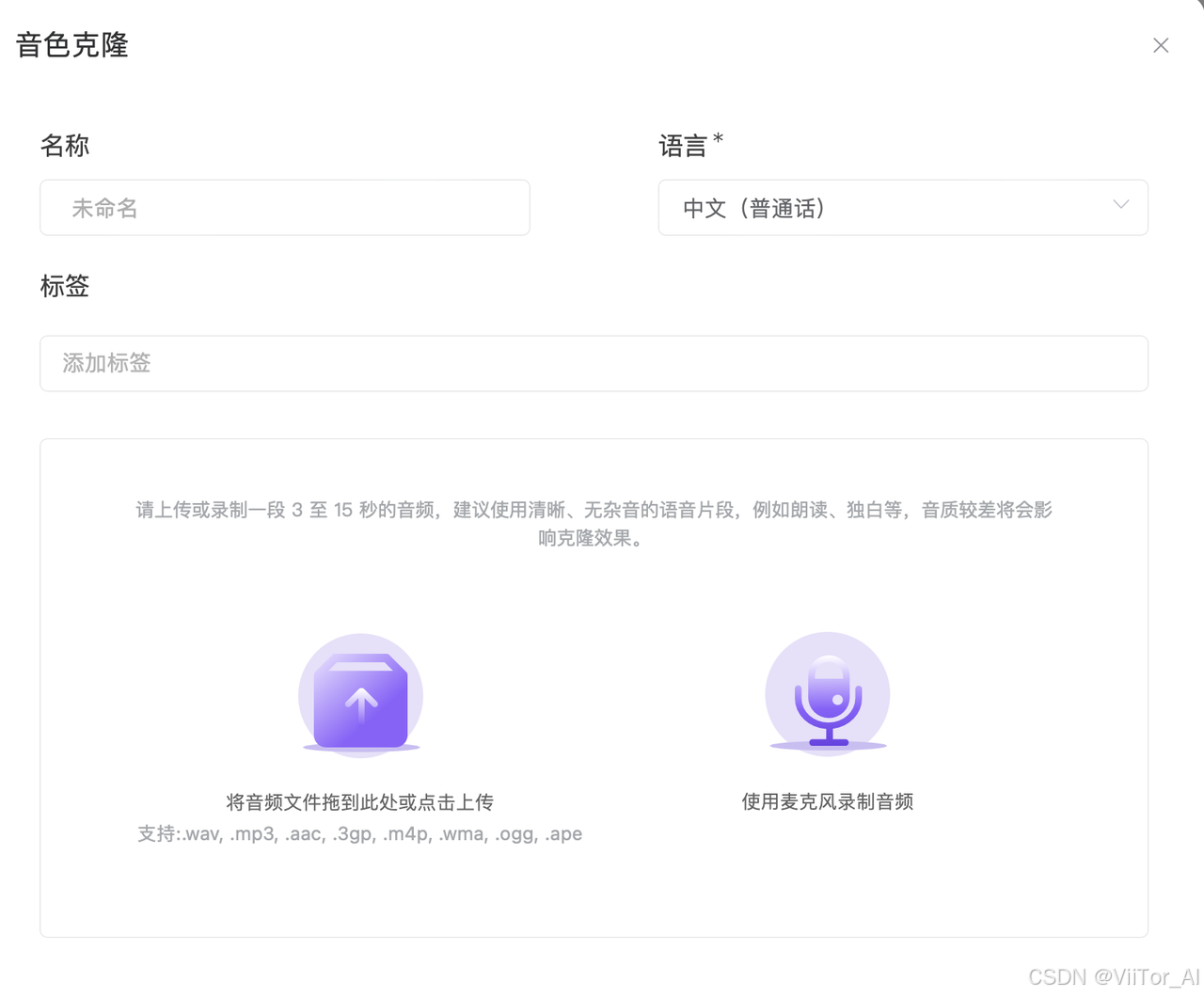Viewport: 1204px width, 997px height.
Task: Click the 名称 input field showing 未命名
Action: (x=285, y=208)
